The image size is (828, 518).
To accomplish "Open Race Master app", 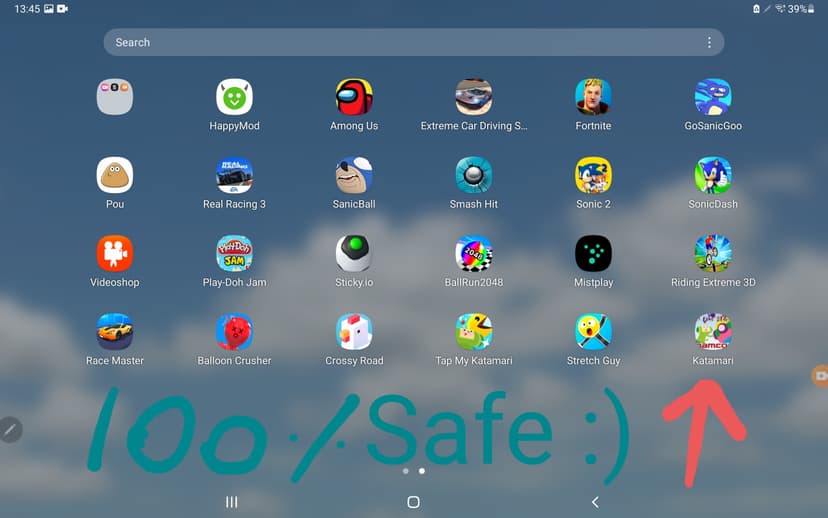I will tap(115, 332).
